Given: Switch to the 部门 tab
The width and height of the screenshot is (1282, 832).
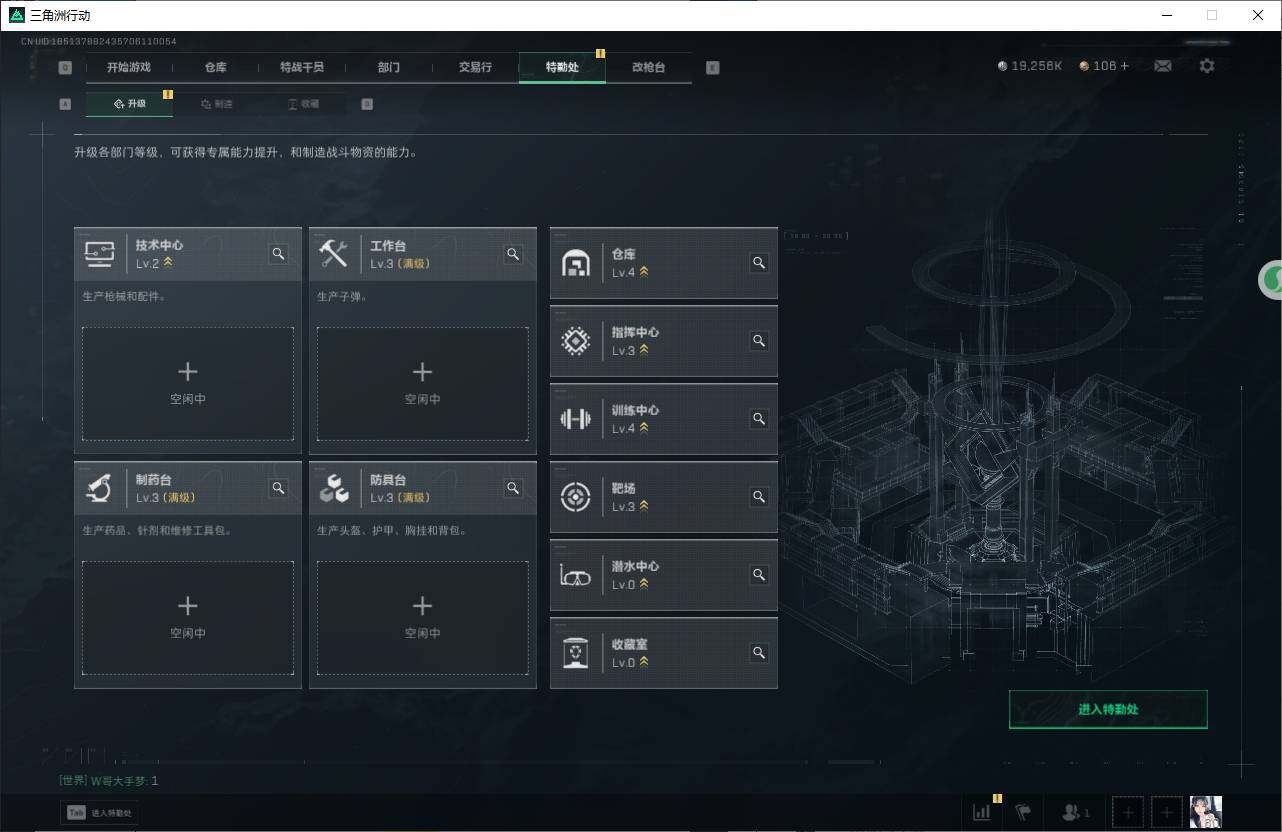Looking at the screenshot, I should [389, 67].
